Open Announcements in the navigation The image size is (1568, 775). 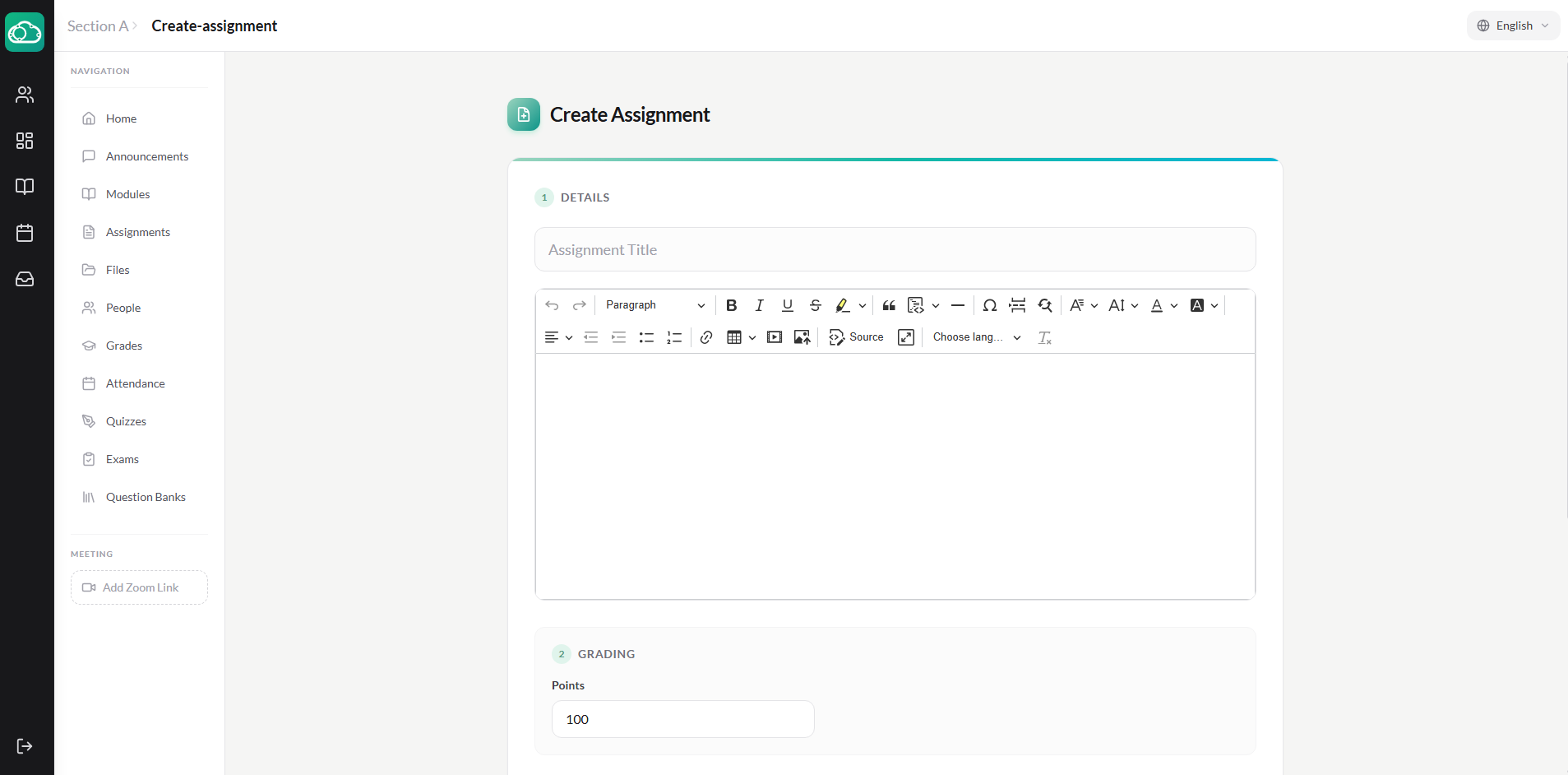139,156
